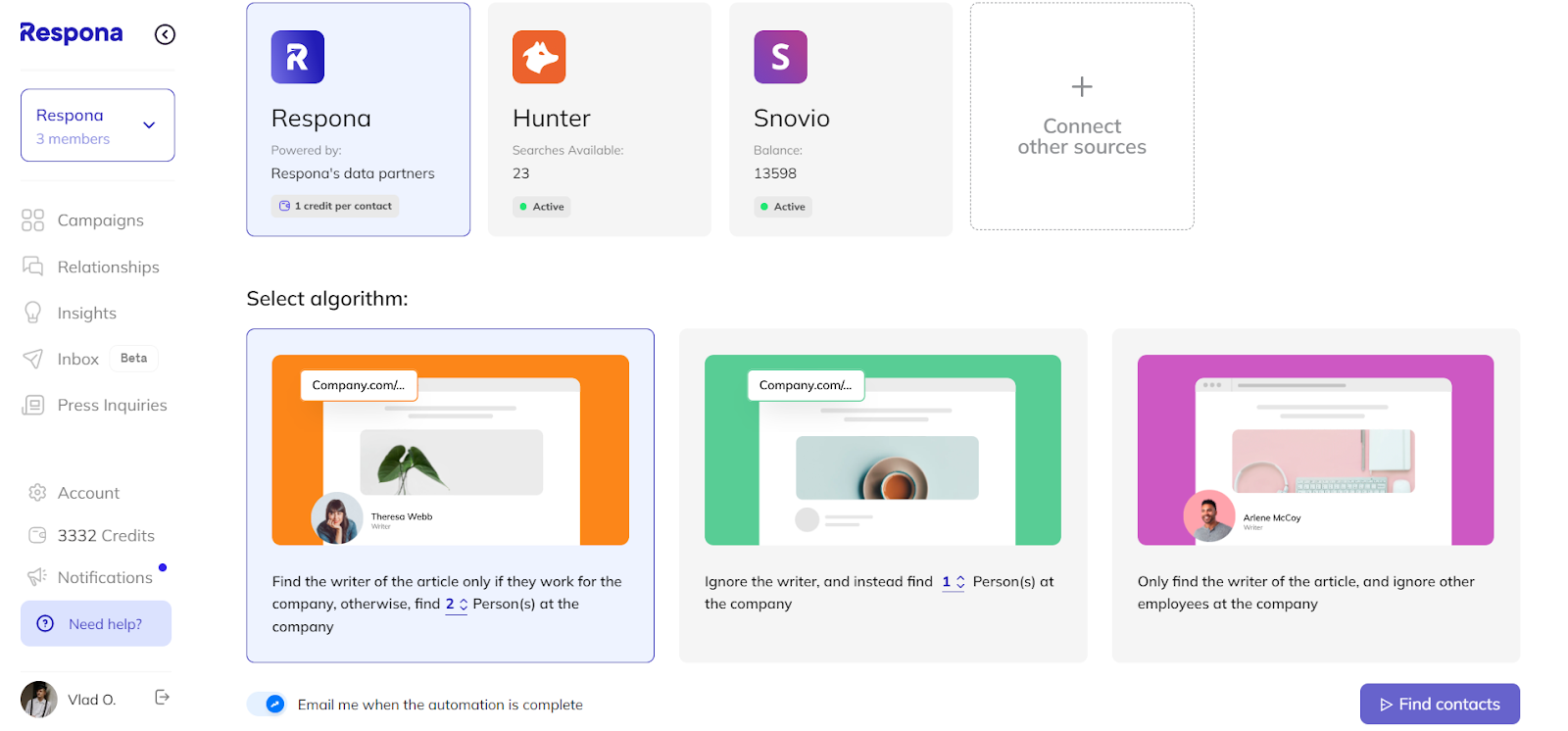1568x731 pixels.
Task: Select the orange writer-or-company algorithm thumbnail
Action: click(451, 450)
